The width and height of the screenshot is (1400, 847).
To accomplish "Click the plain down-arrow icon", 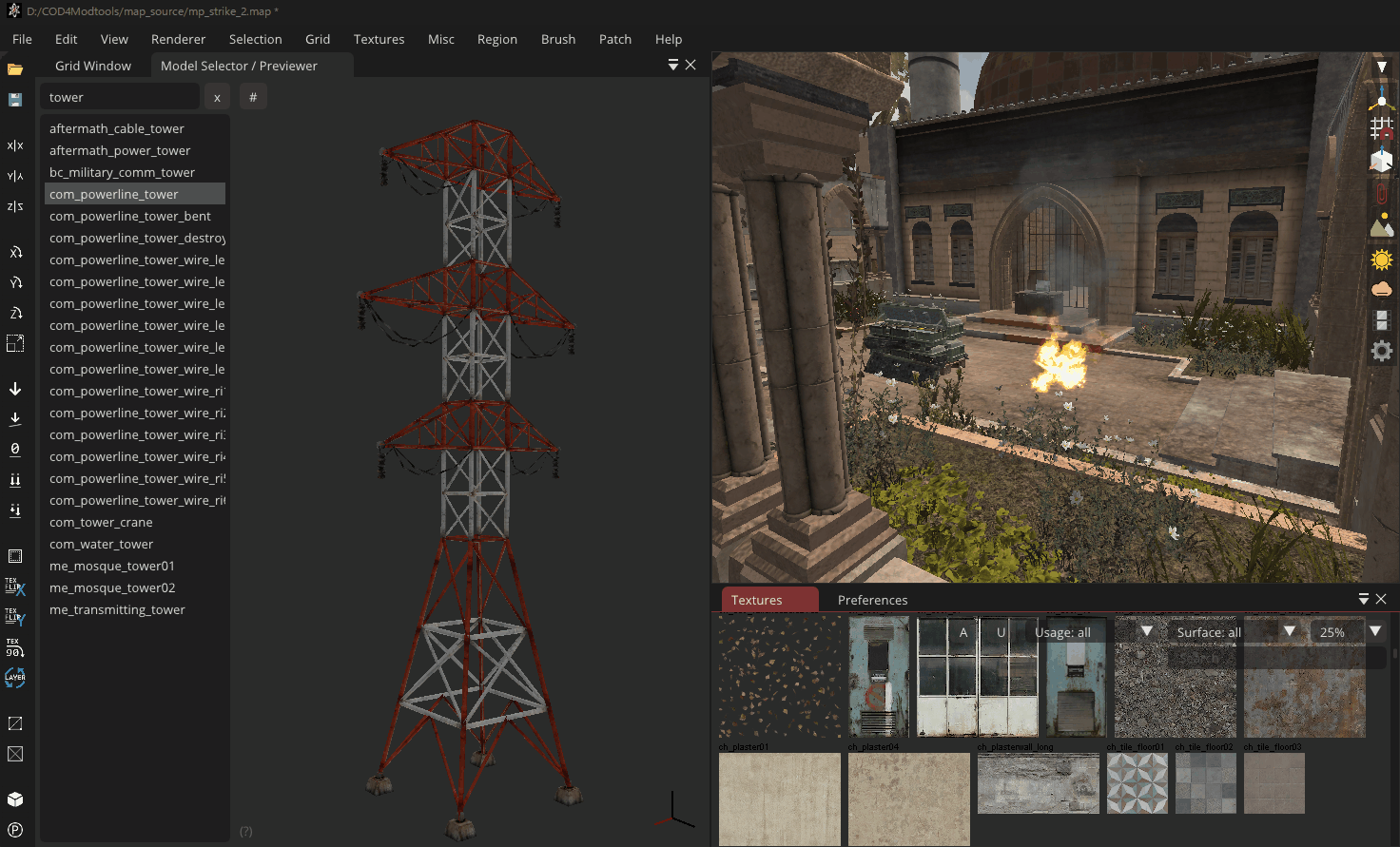I will (15, 389).
